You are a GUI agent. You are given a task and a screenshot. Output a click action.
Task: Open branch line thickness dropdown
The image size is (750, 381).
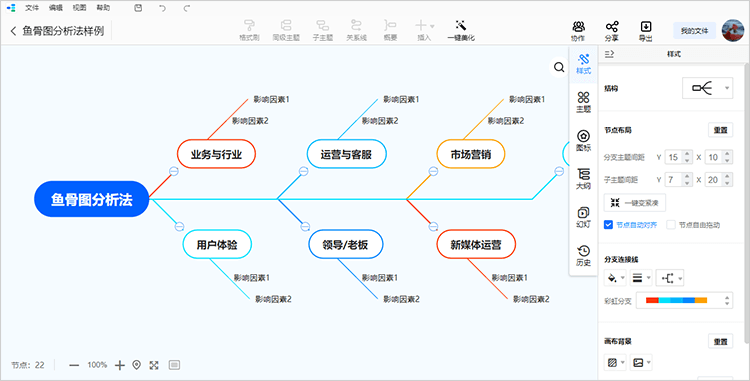click(x=641, y=277)
